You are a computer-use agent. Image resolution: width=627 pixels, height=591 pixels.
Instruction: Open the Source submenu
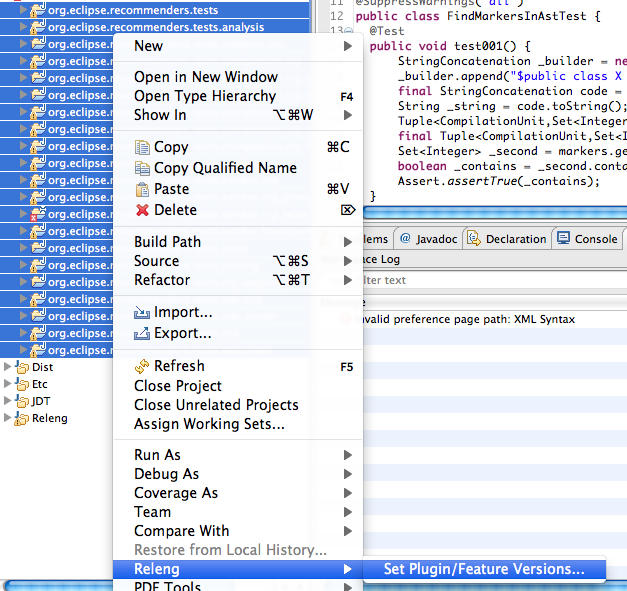[x=238, y=261]
